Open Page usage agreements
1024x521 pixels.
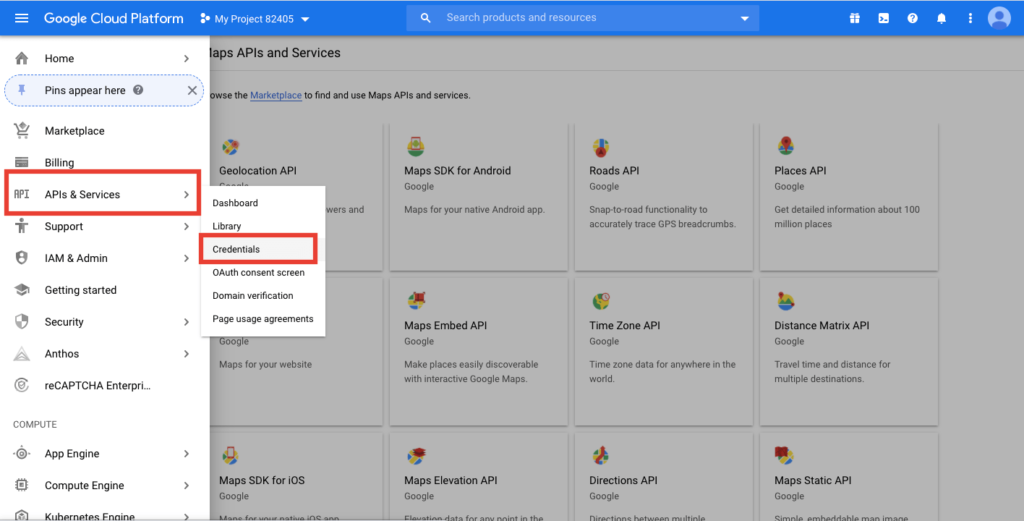point(263,319)
